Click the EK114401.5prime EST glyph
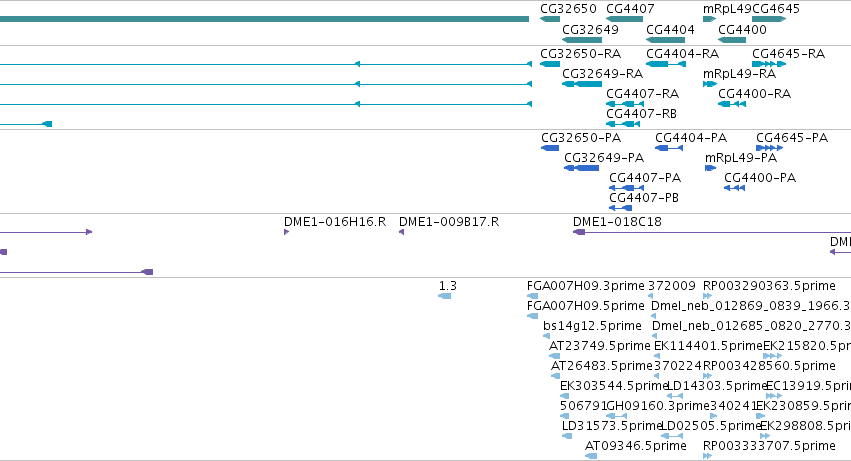 657,357
